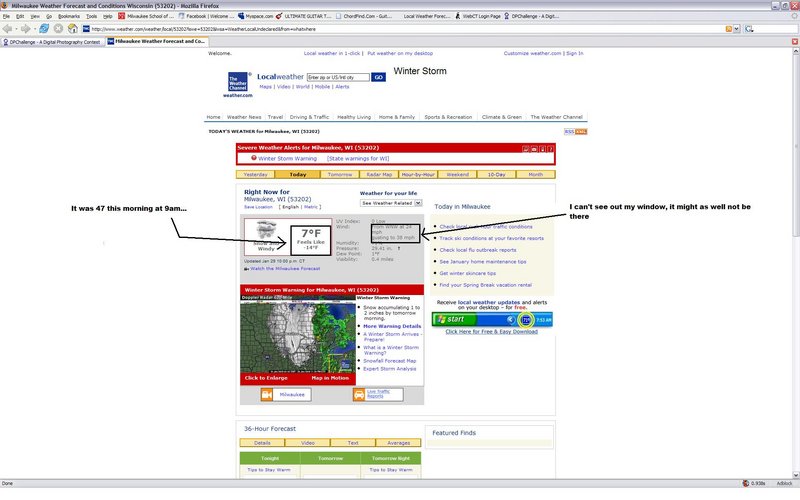This screenshot has width=800, height=500.
Task: Go back with the Firefox back arrow
Action: (x=7, y=29)
